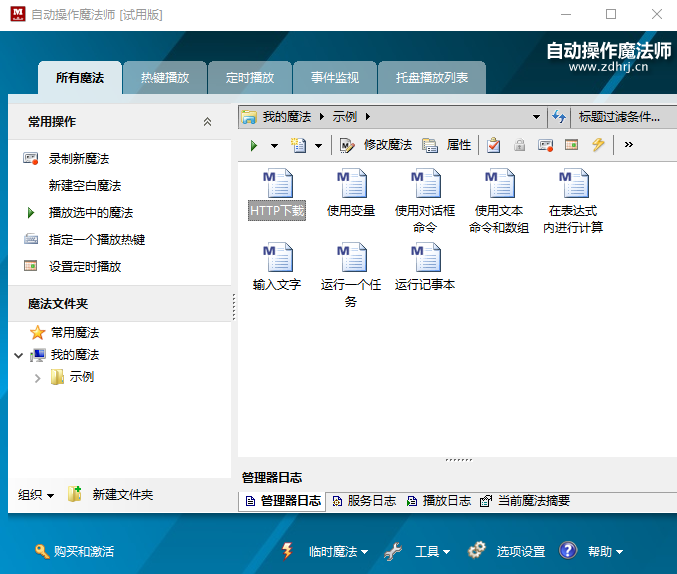
Task: Click the 属性 properties toolbar button
Action: 447,145
